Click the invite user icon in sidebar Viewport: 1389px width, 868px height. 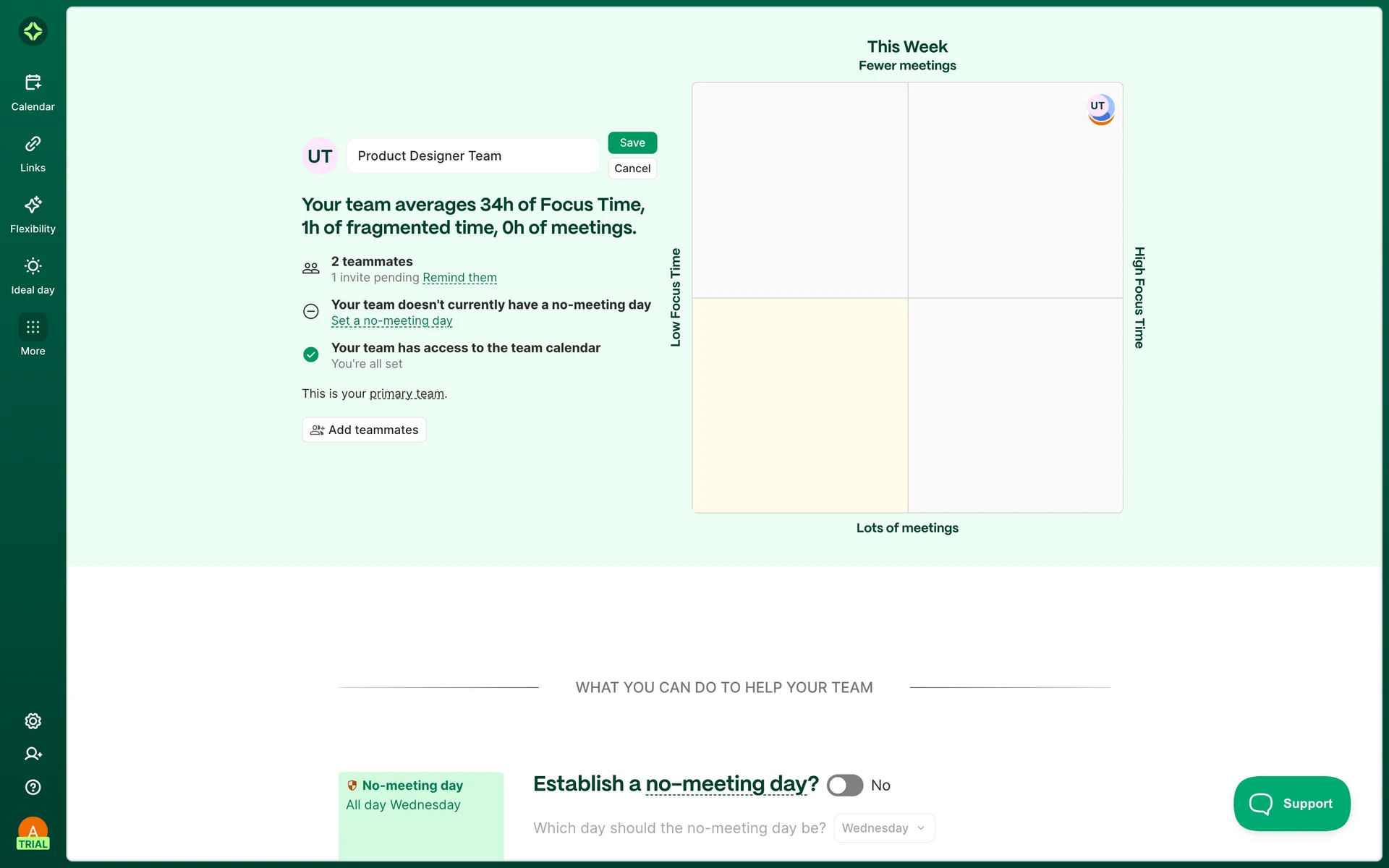(33, 754)
